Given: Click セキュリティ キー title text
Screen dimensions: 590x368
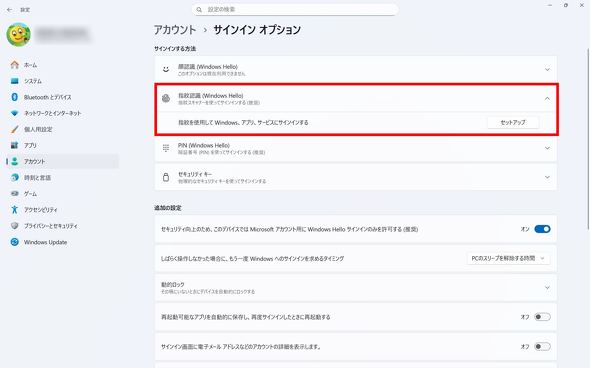Looking at the screenshot, I should [x=195, y=174].
